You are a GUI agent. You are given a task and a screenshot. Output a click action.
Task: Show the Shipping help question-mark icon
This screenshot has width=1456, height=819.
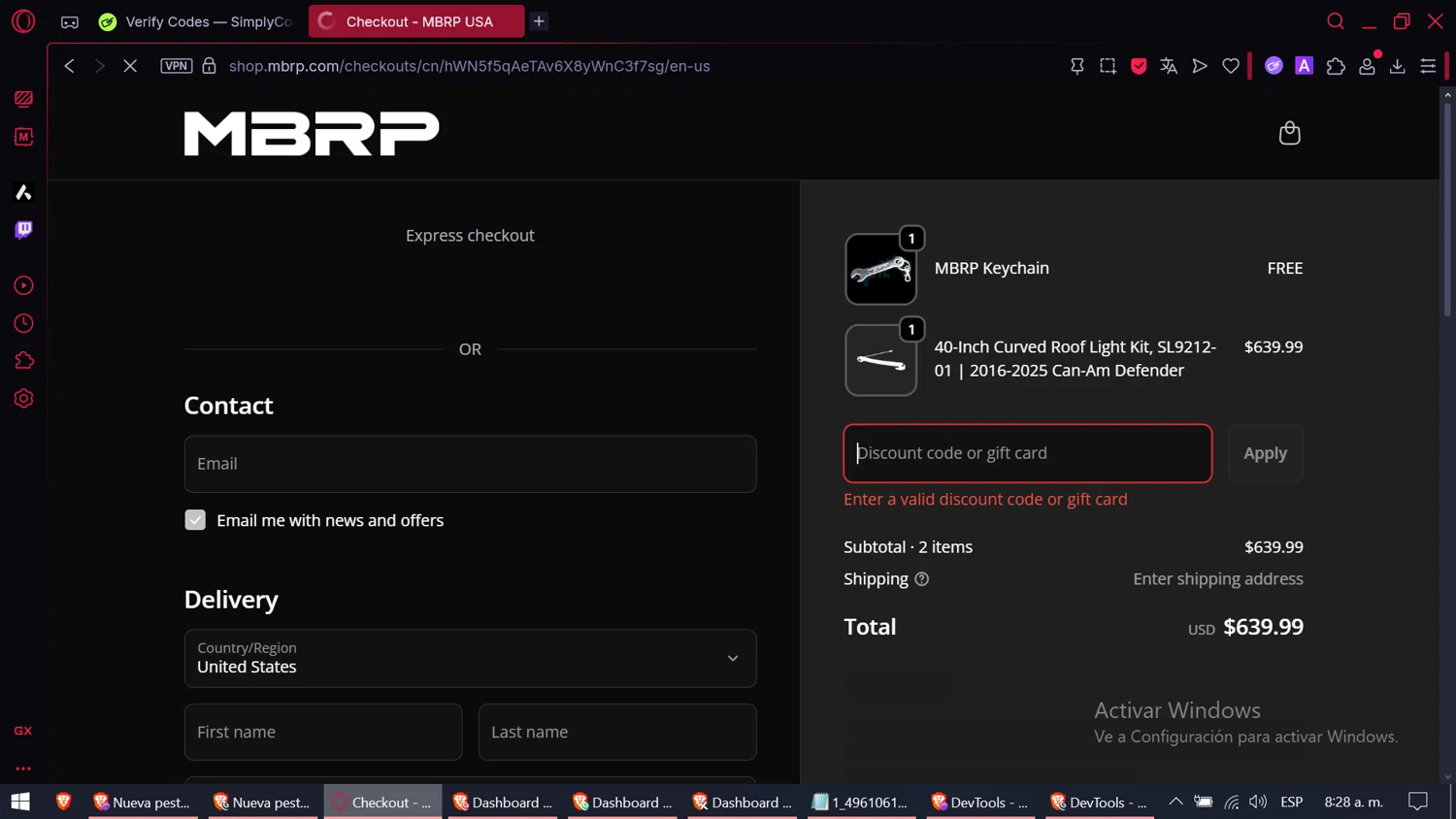point(922,579)
